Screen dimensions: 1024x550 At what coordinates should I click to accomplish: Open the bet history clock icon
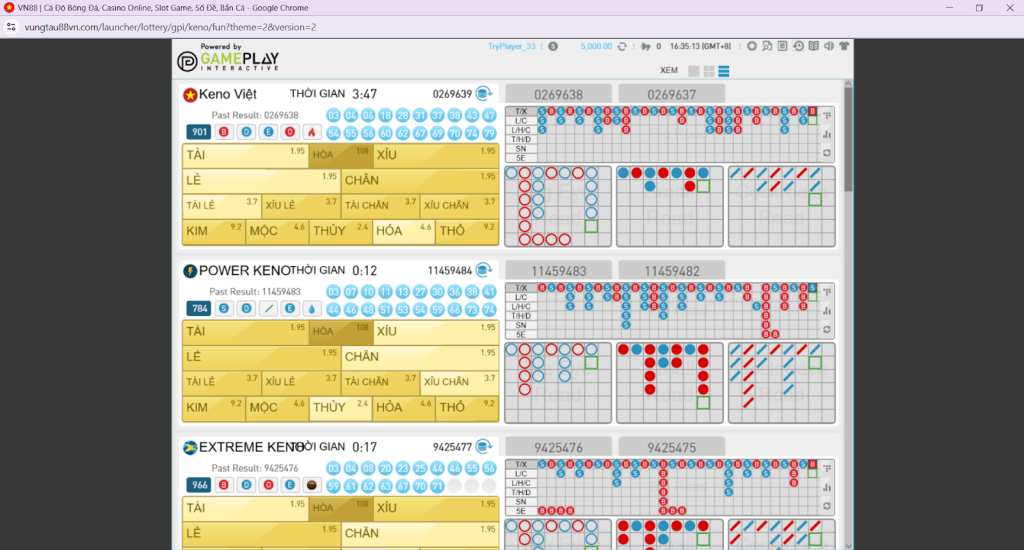tap(798, 46)
